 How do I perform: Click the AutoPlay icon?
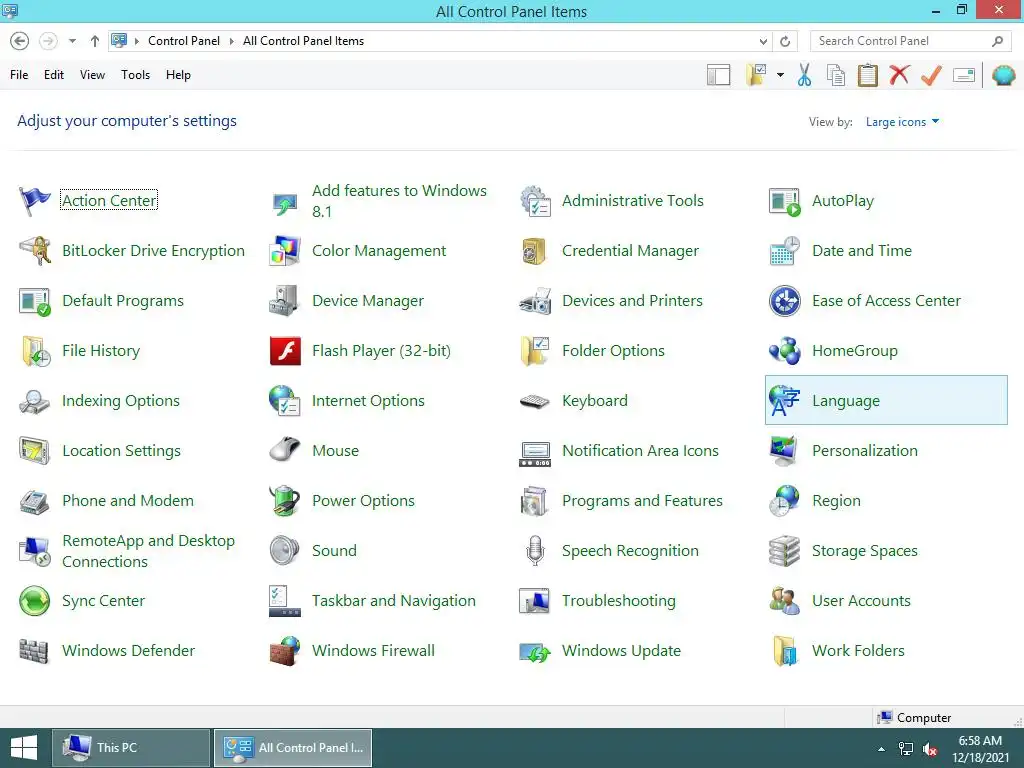tap(784, 201)
